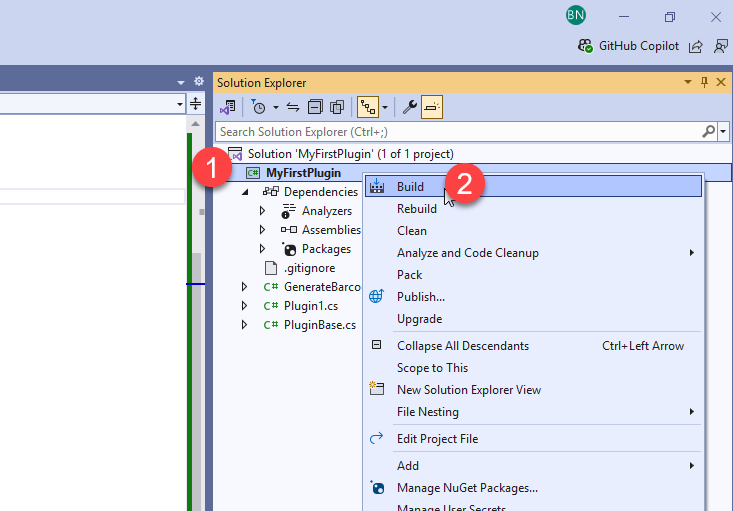Screen dimensions: 733x511
Task: Open GitHub Copilot menu
Action: pos(628,46)
